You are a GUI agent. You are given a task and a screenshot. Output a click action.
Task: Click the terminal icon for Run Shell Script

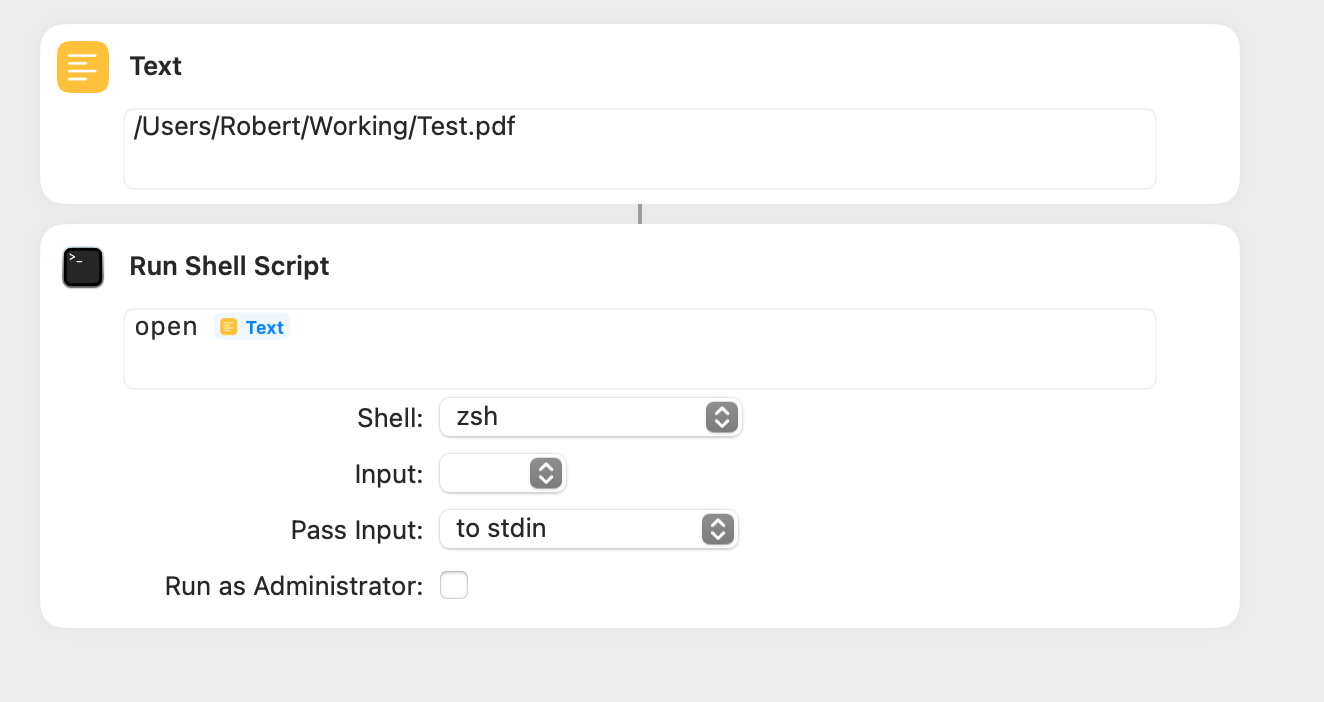(83, 267)
